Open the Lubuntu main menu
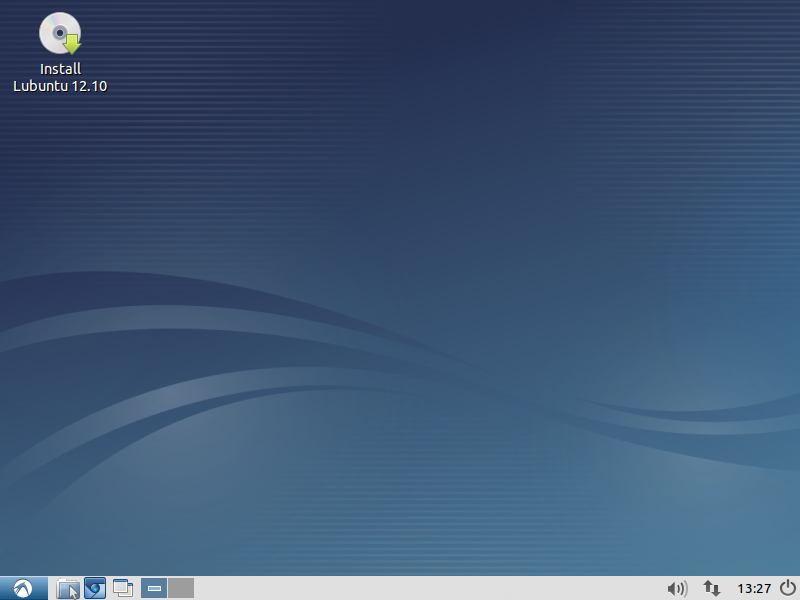 tap(24, 588)
